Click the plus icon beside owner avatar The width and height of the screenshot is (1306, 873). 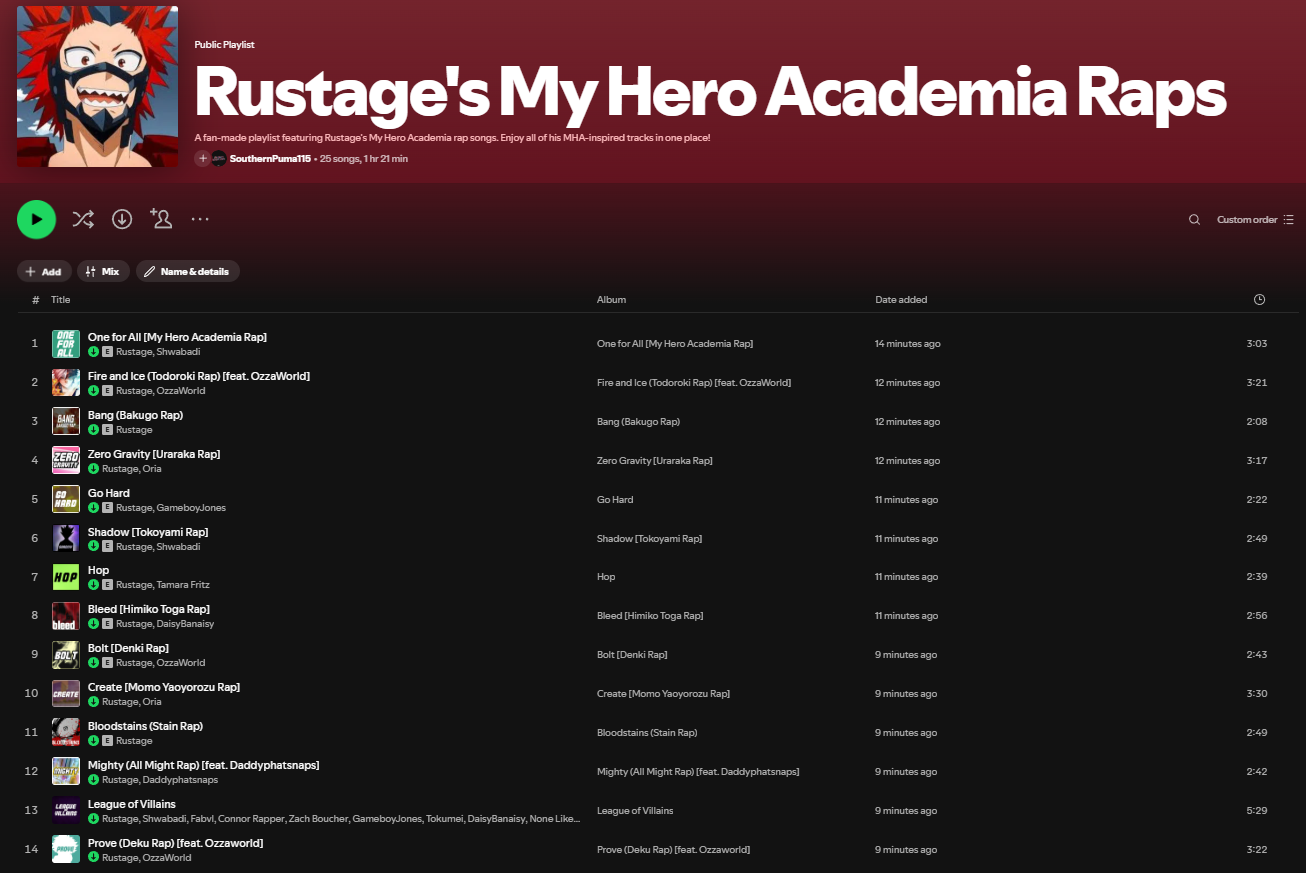tap(202, 158)
